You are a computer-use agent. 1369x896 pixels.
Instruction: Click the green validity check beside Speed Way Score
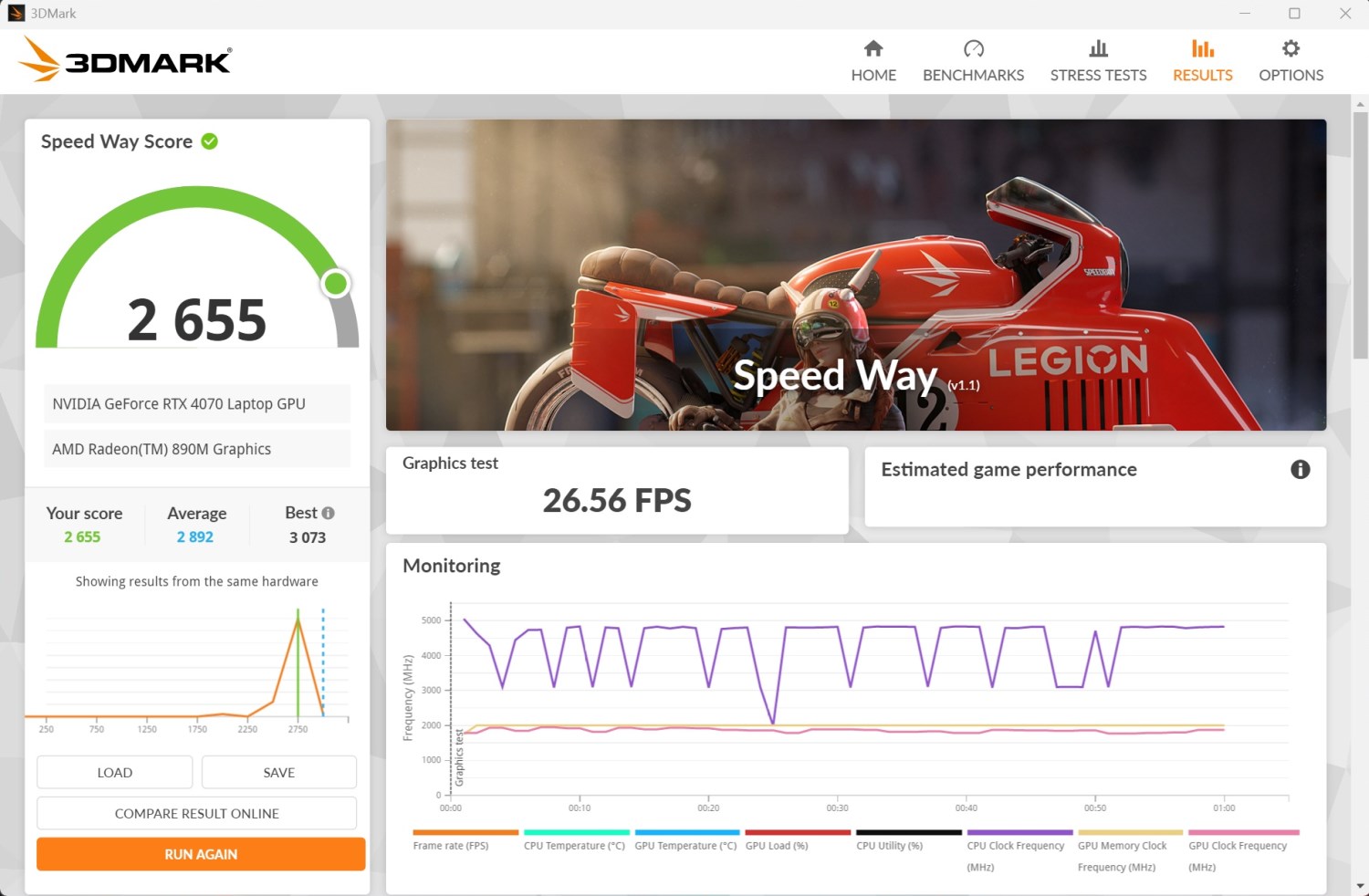210,141
